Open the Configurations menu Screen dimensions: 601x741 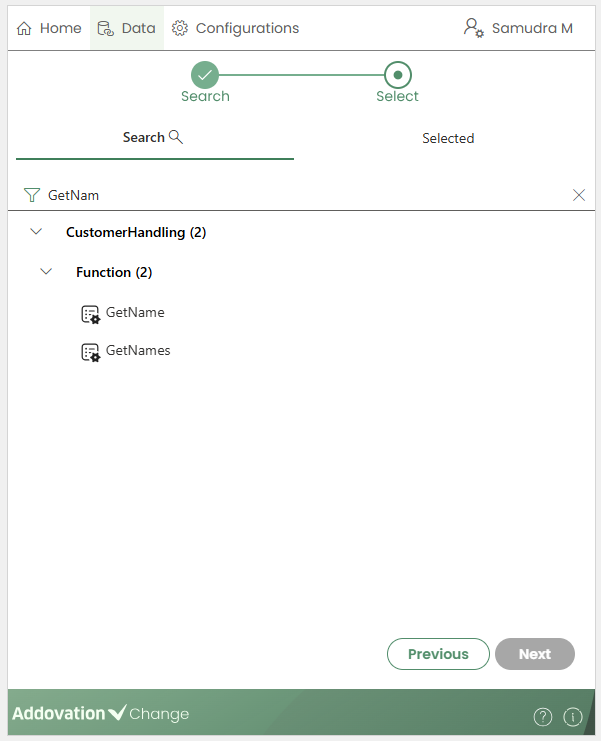tap(235, 28)
